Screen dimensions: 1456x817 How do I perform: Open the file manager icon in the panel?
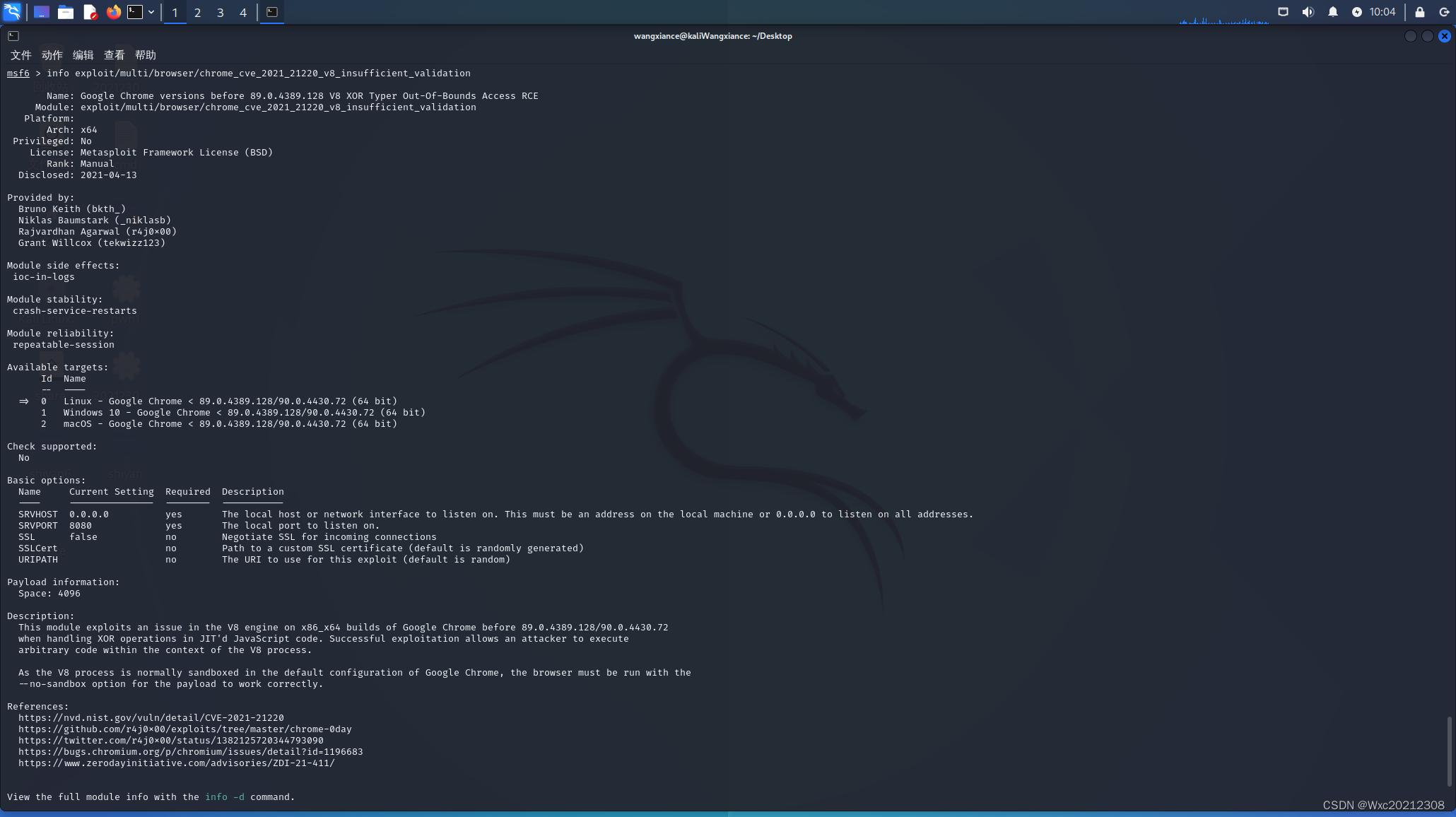pyautogui.click(x=66, y=12)
